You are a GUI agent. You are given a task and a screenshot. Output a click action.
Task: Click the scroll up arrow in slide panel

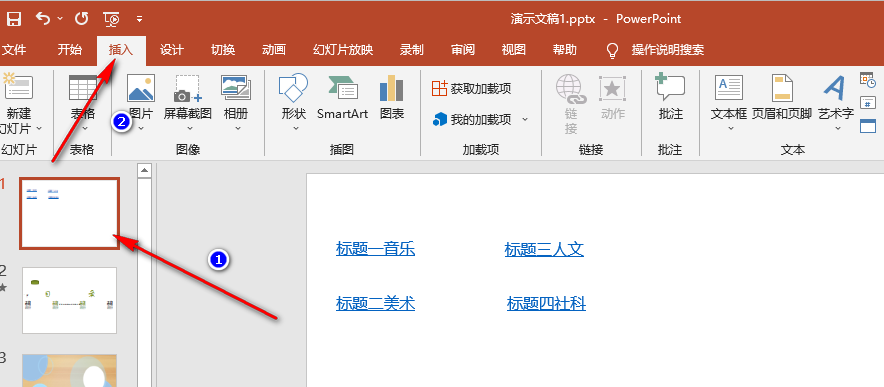click(145, 170)
